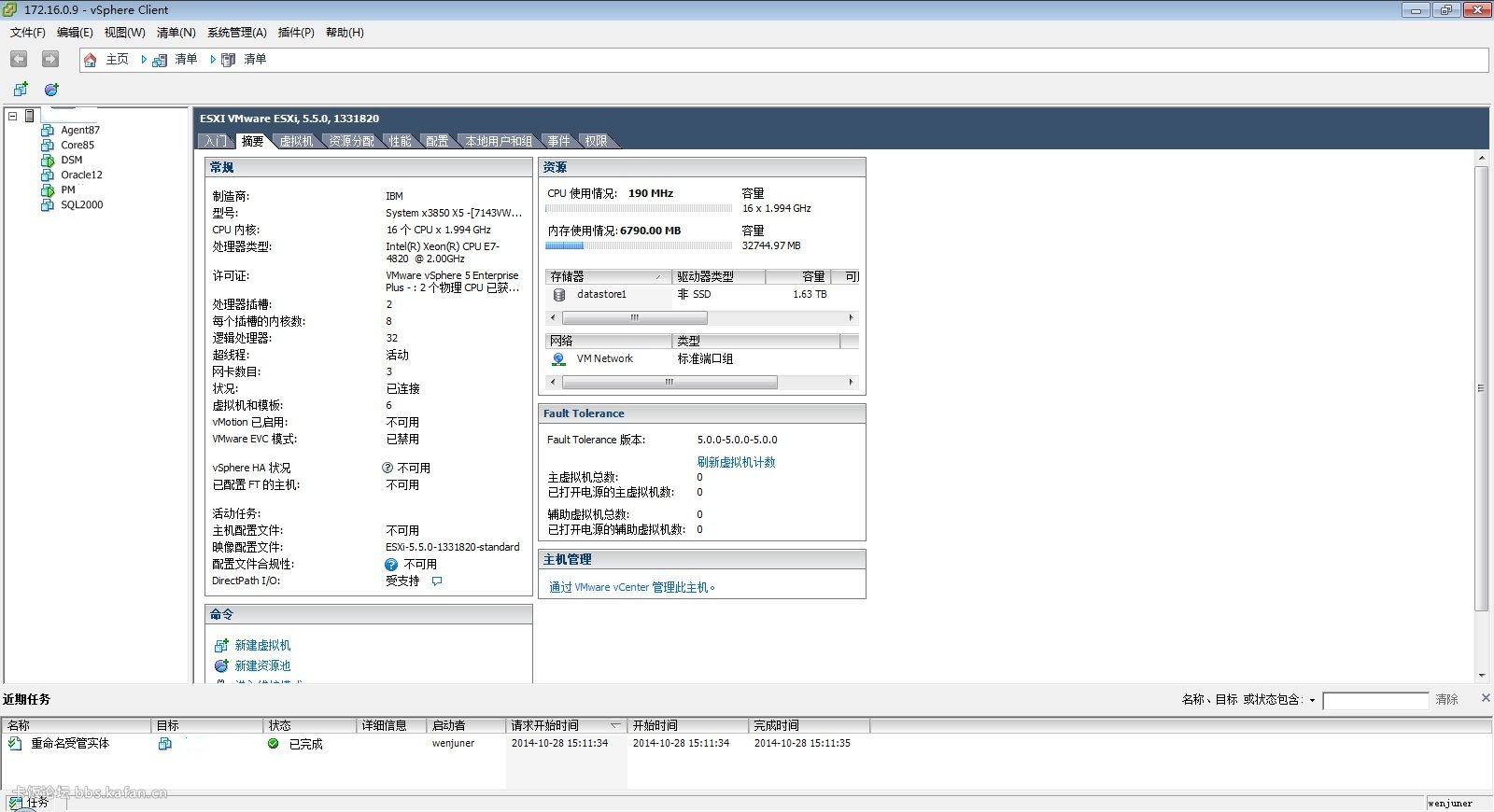Image resolution: width=1494 pixels, height=812 pixels.
Task: Click the DirectPath I/O speech bubble icon
Action: tap(437, 581)
